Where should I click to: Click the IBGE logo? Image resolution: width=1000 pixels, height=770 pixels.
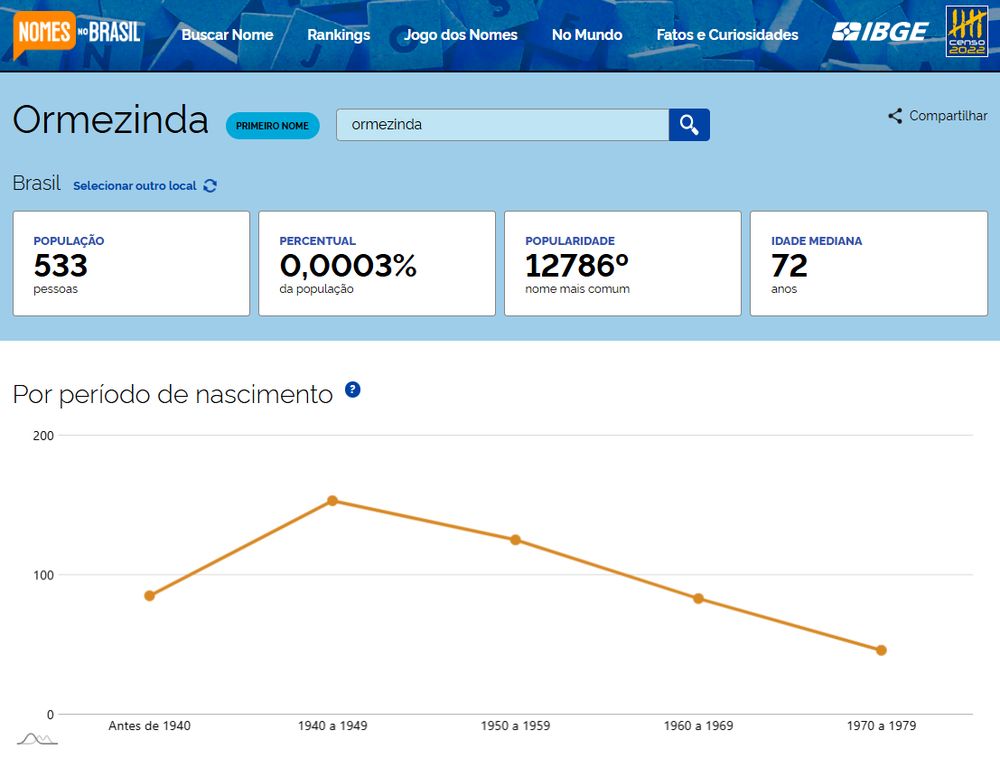881,33
